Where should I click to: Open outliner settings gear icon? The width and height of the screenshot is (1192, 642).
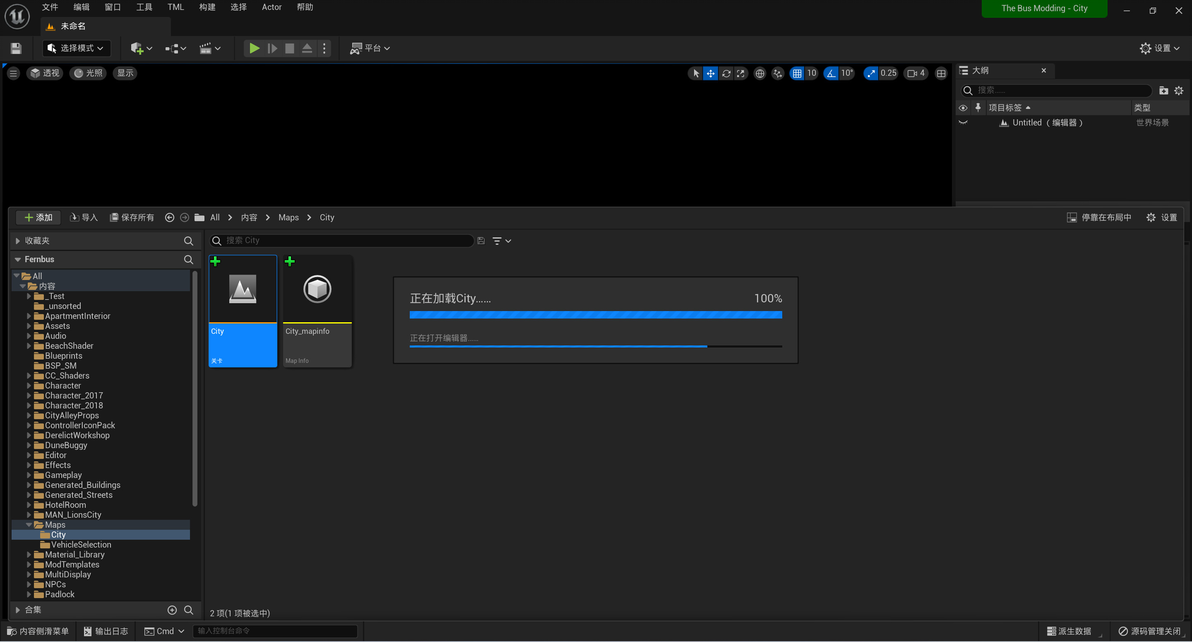click(1179, 90)
